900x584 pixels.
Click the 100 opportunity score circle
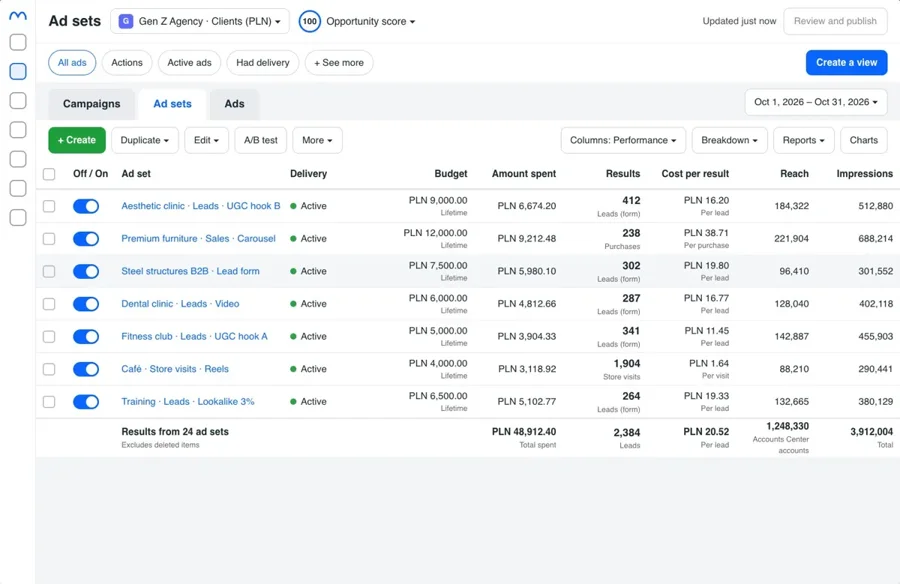pos(309,21)
